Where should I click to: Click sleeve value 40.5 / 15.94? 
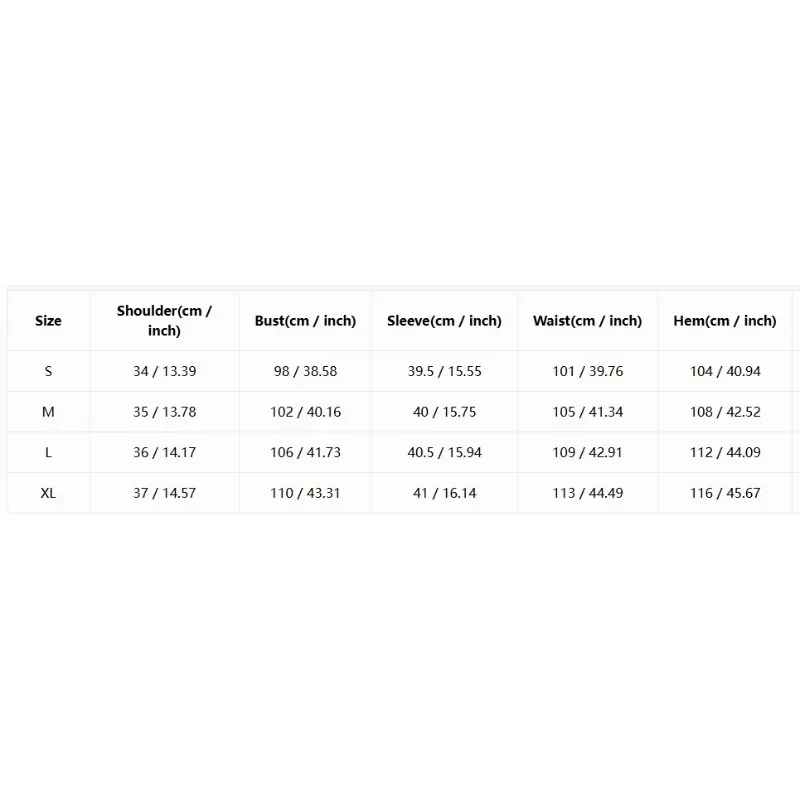click(x=444, y=452)
